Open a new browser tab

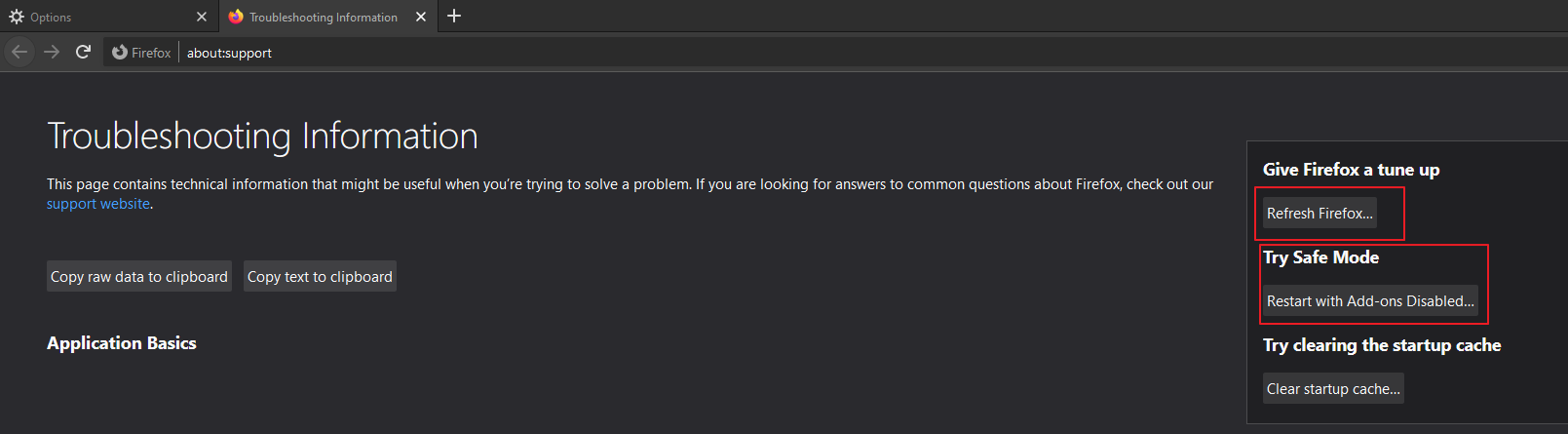tap(454, 17)
